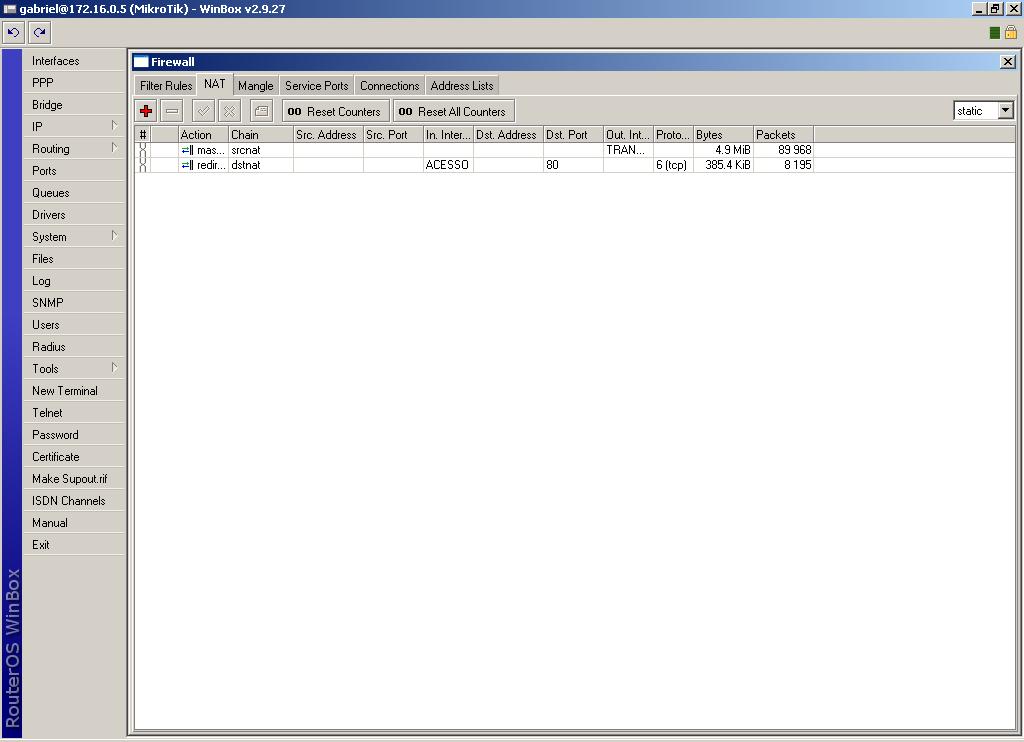Click the green status indicator icon

click(x=995, y=33)
